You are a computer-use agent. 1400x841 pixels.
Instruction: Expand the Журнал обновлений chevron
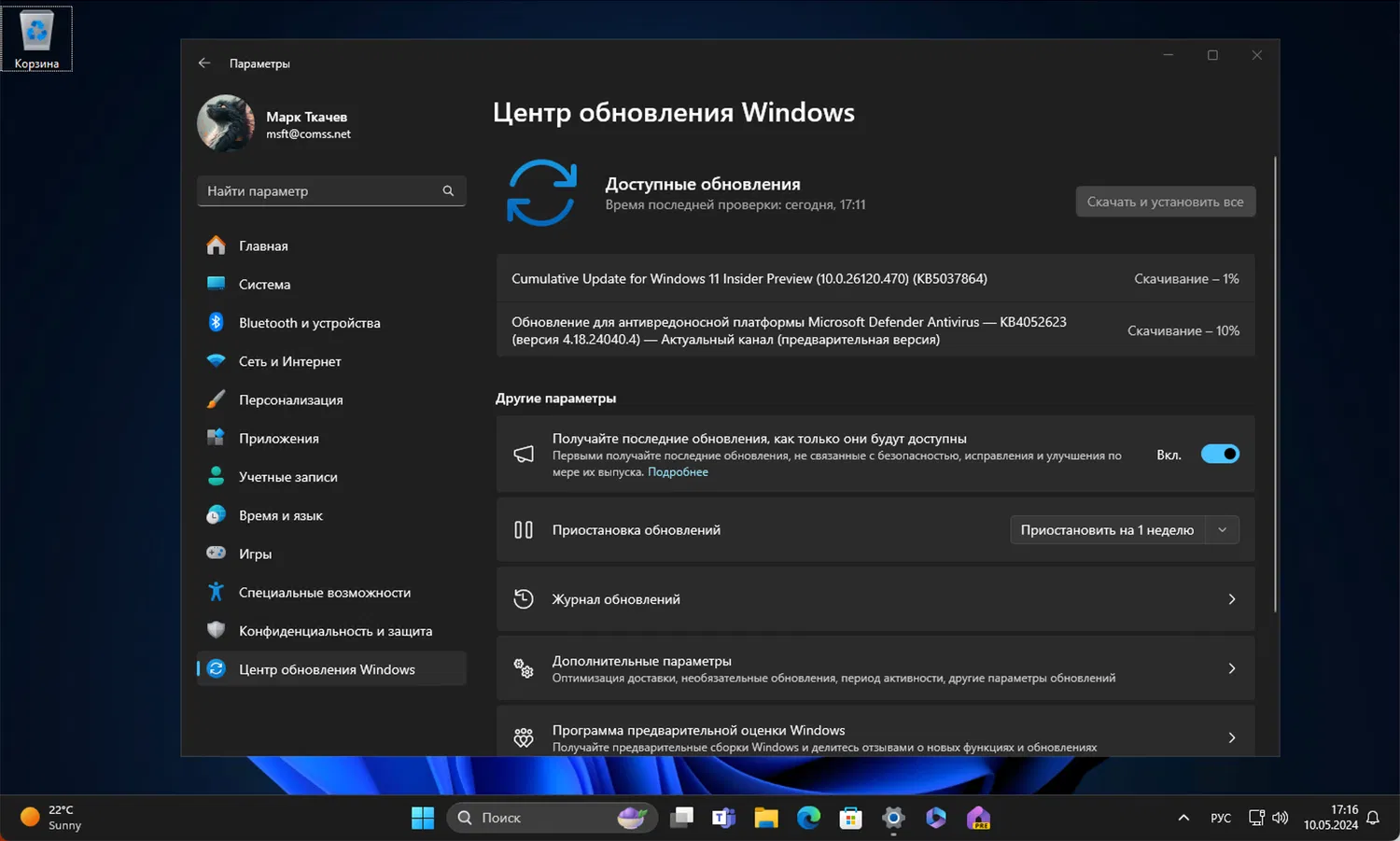(x=1232, y=599)
